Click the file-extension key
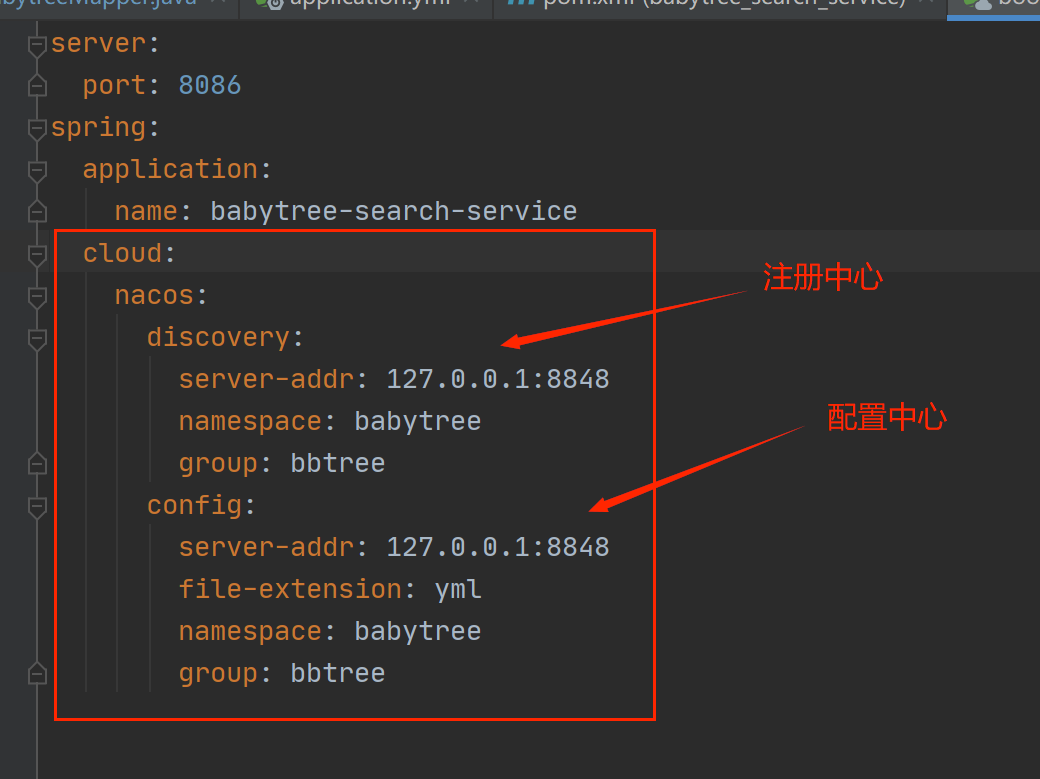Screen dimensions: 1040x779 point(290,589)
